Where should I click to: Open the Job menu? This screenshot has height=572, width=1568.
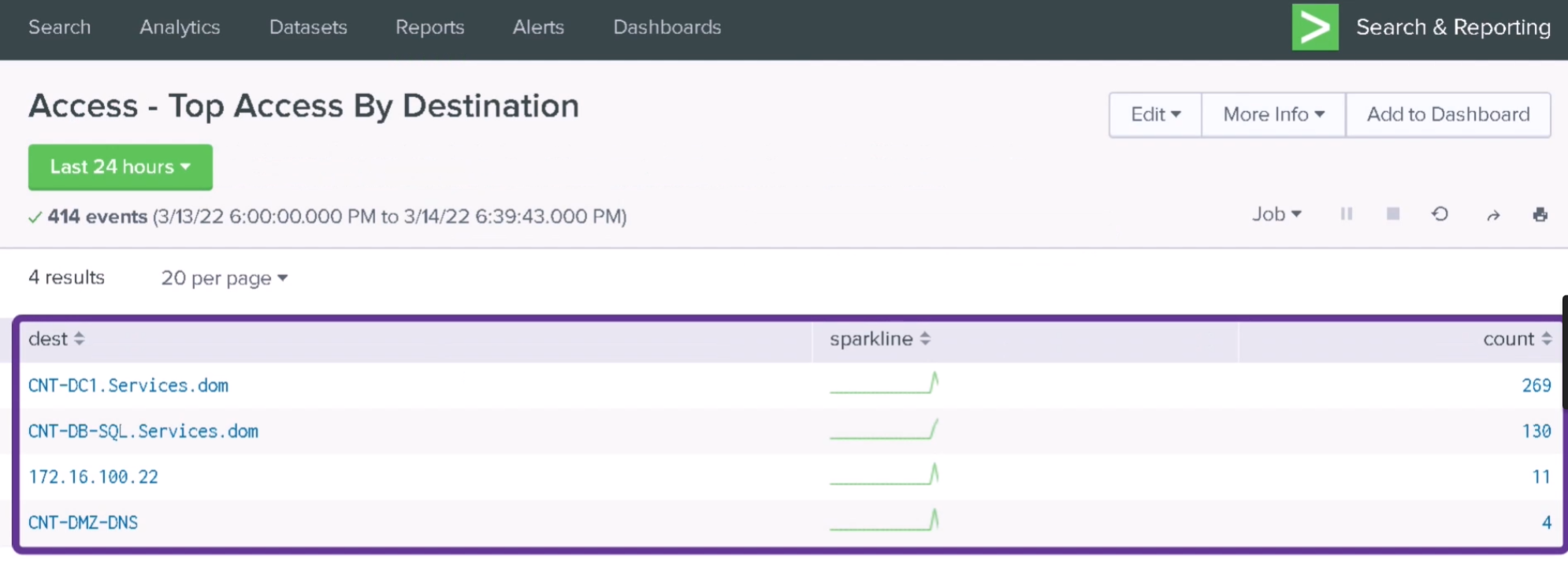coord(1276,214)
